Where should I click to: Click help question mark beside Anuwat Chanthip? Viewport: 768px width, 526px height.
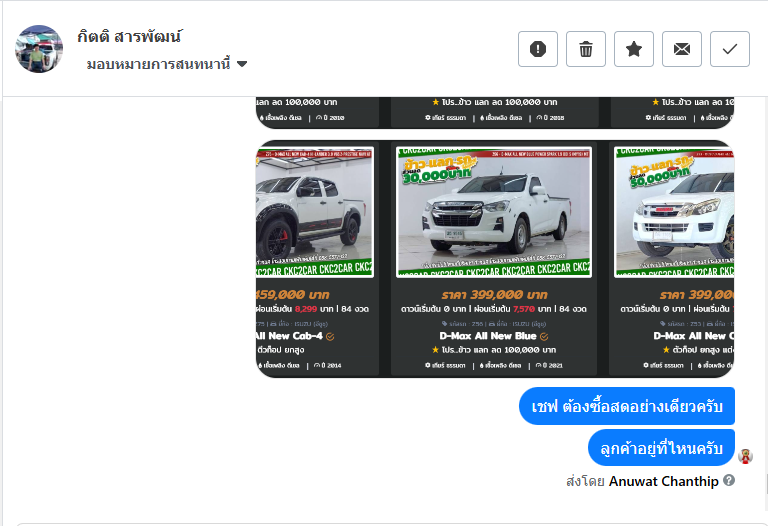click(x=729, y=480)
